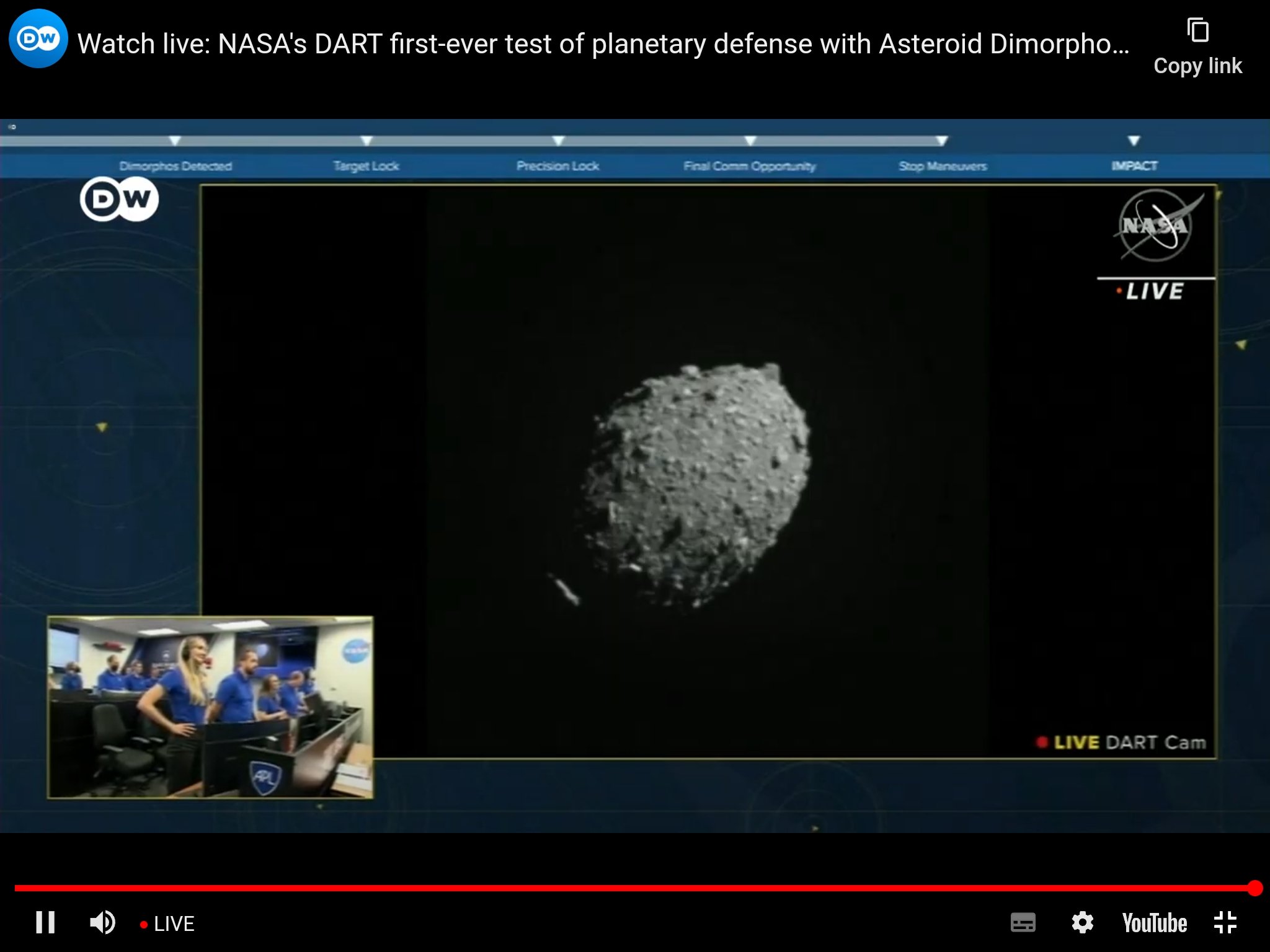Click the Stop Maneuvers label
This screenshot has height=952, width=1270.
pos(943,166)
